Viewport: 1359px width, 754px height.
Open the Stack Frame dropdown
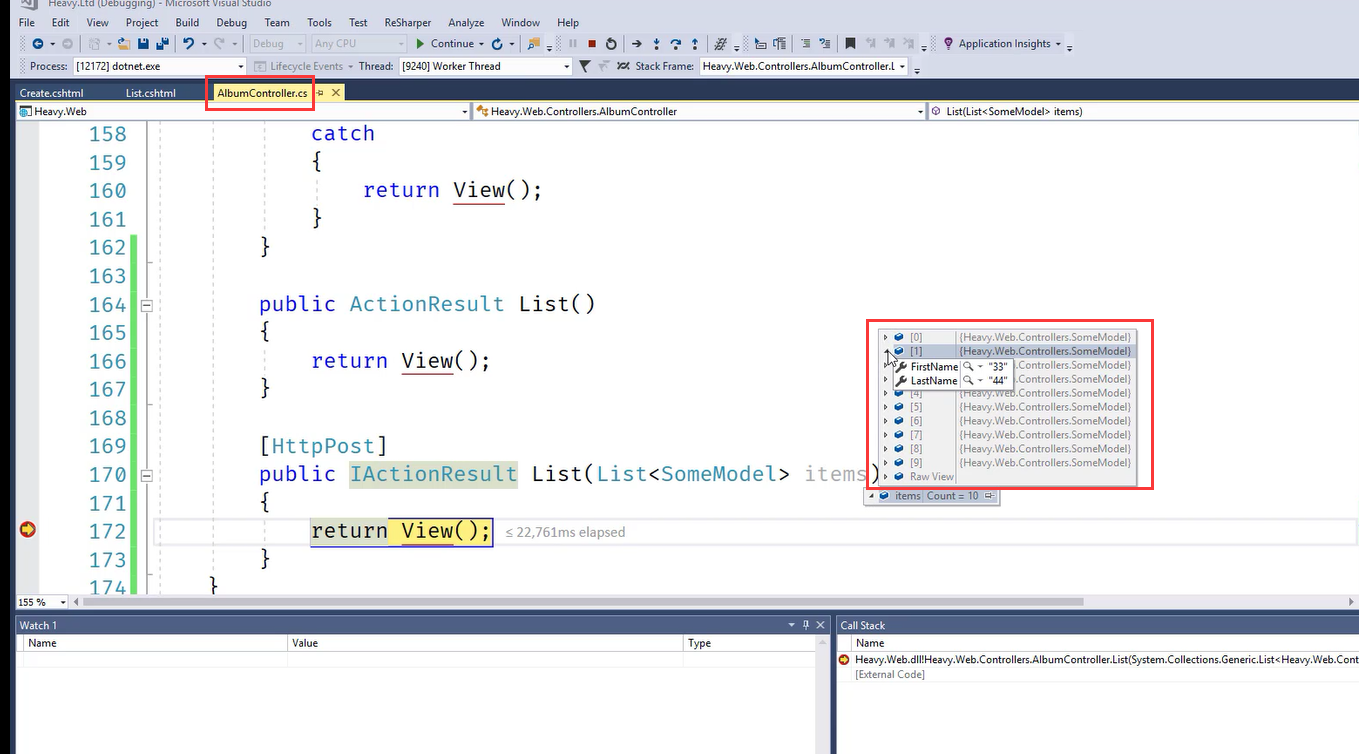pos(902,66)
